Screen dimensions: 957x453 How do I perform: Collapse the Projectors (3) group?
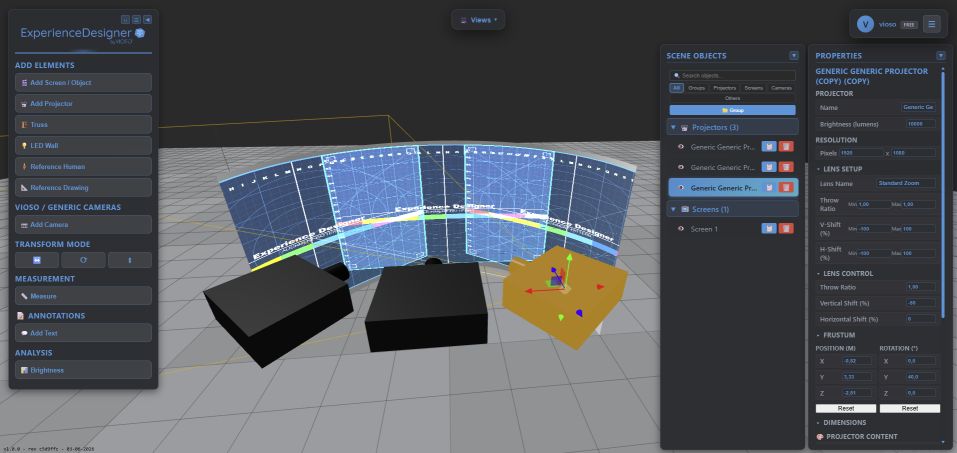(674, 128)
